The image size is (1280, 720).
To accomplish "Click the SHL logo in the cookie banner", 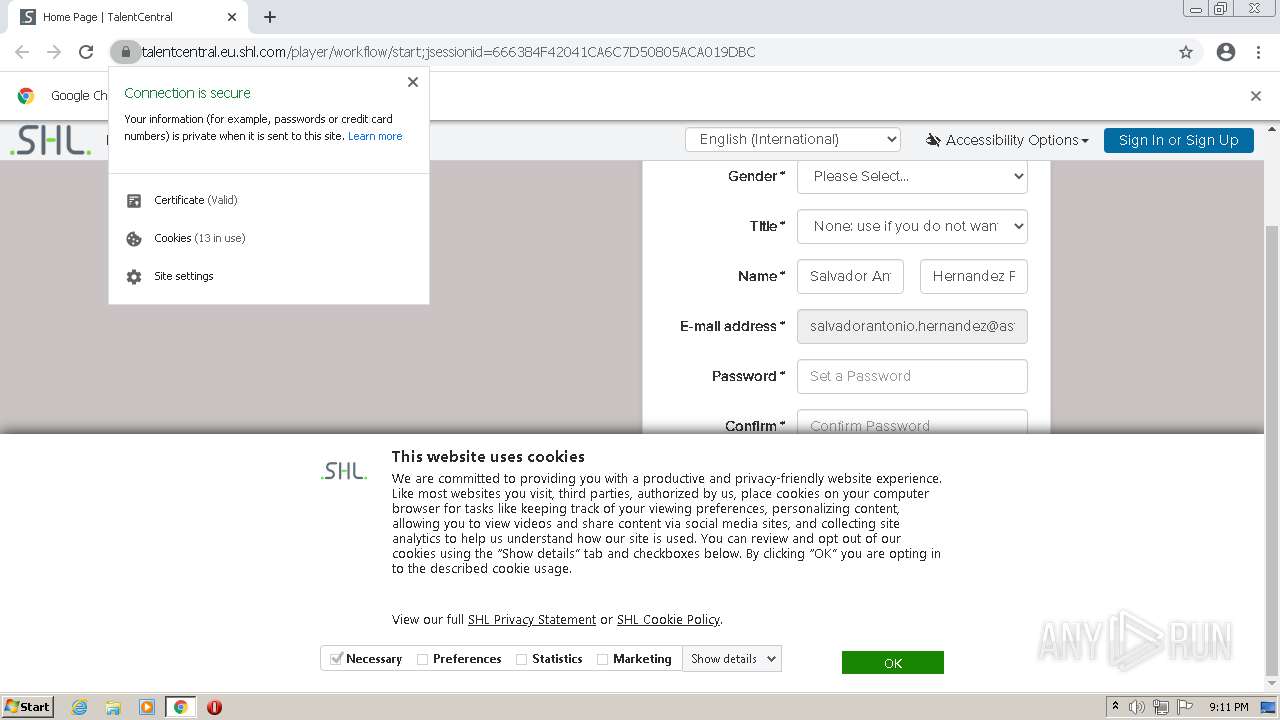I will (x=344, y=471).
